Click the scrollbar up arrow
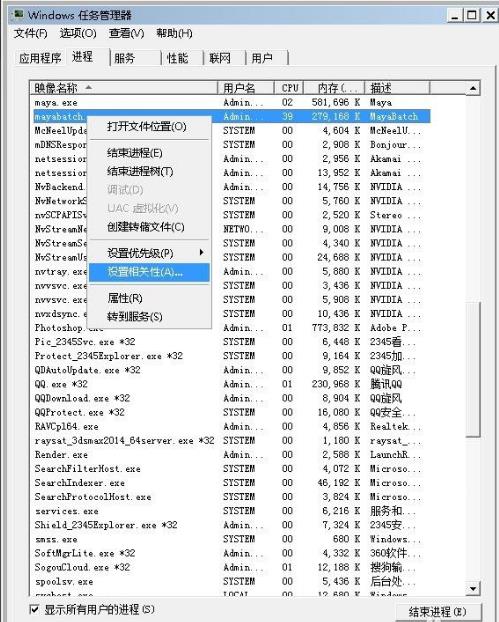This screenshot has height=622, width=499. tap(472, 88)
